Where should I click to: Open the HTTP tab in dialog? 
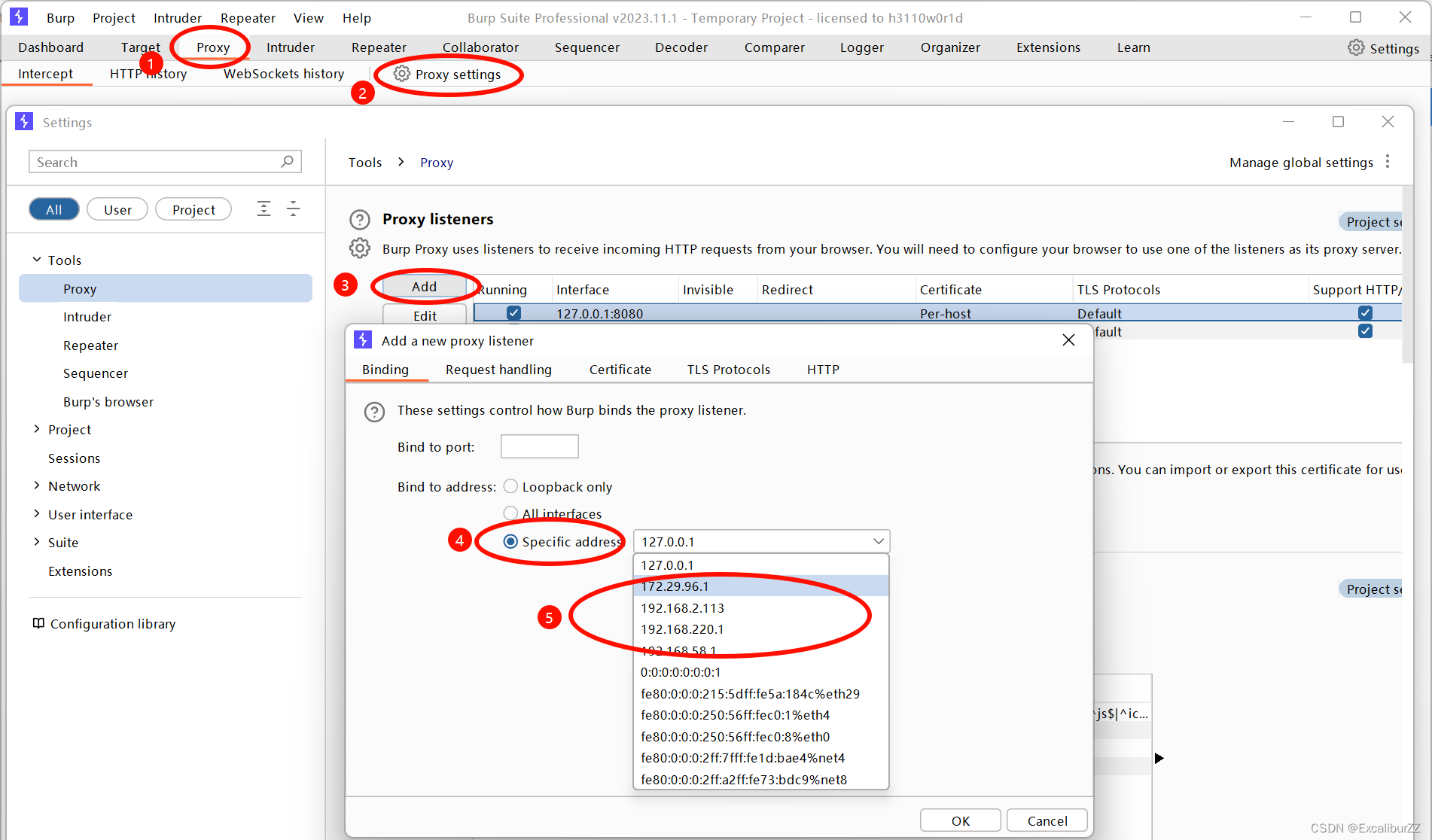click(x=823, y=370)
